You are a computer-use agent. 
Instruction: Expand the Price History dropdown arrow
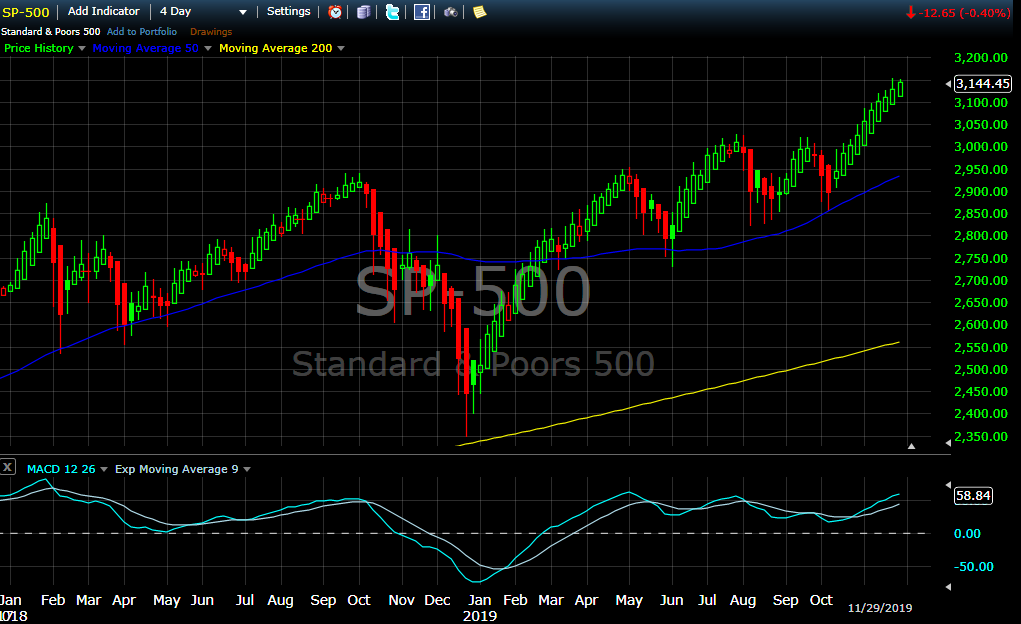pos(82,48)
